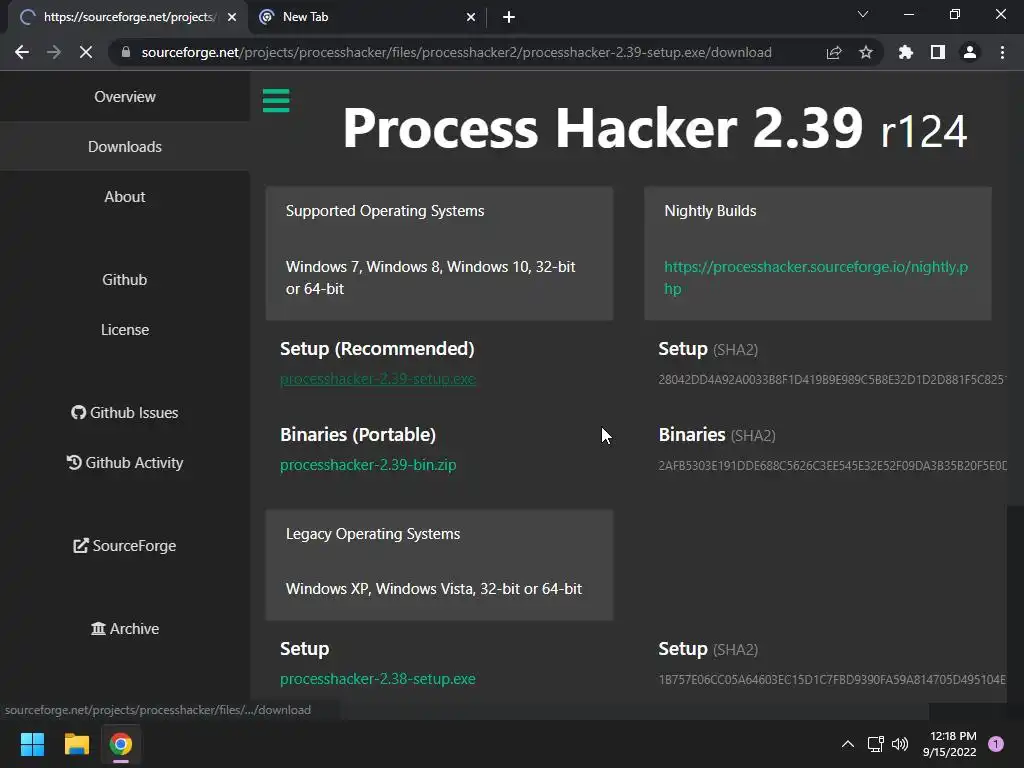Click Setup (Recommended) heading
This screenshot has height=768, width=1024.
(377, 349)
